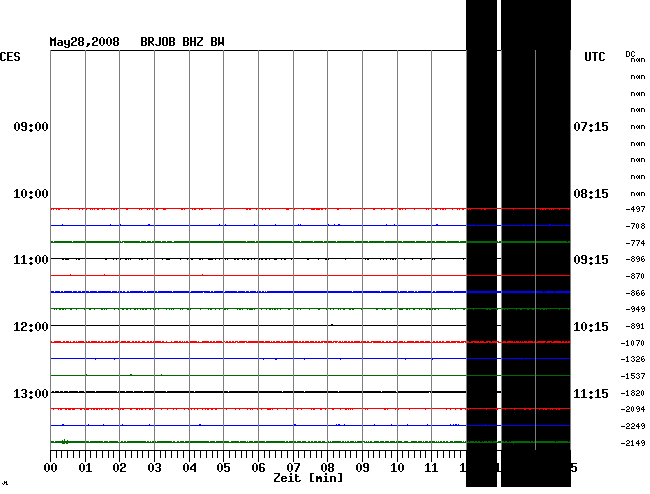Select the DC value -896
The width and height of the screenshot is (650, 494).
(x=635, y=259)
